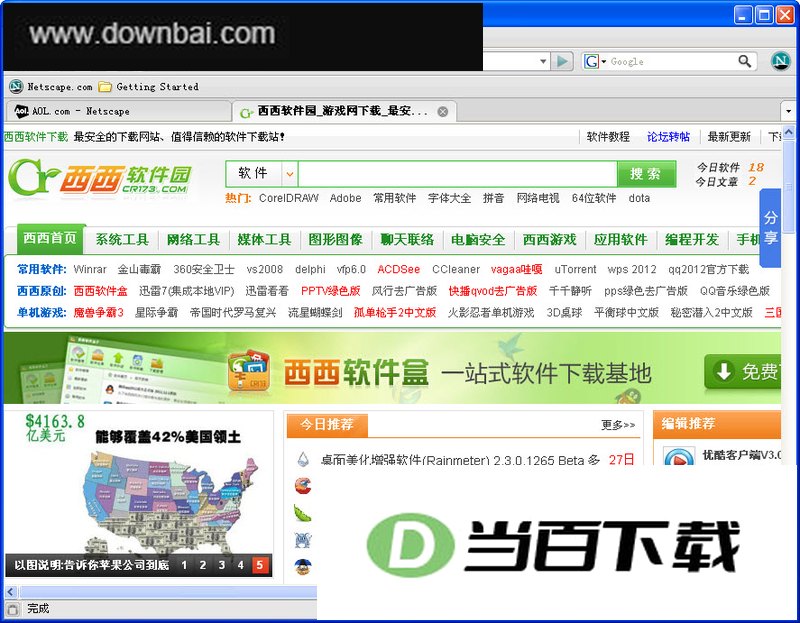Click the Adobe hot keyword

tap(345, 198)
